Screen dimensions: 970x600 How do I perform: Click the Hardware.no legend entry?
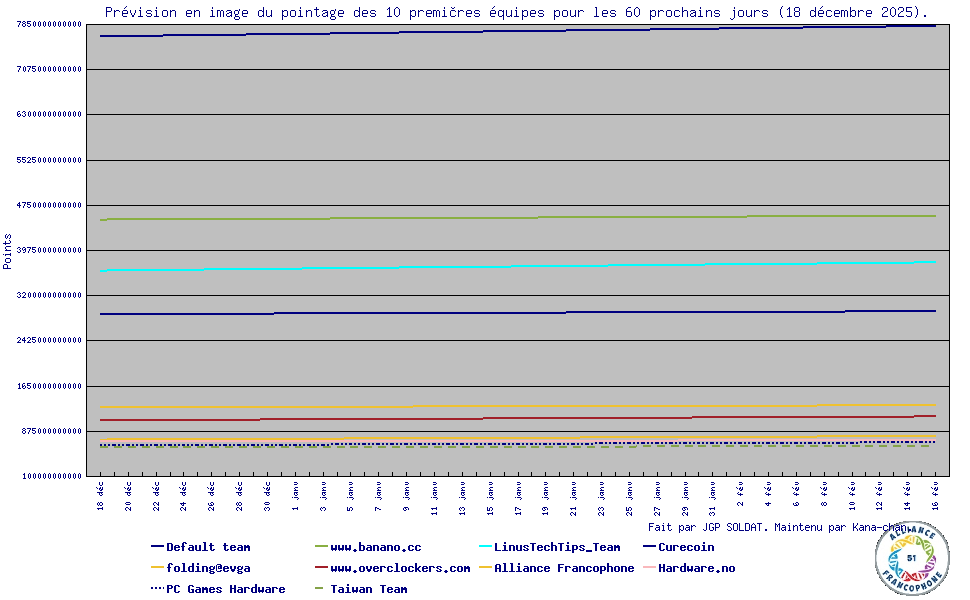point(696,568)
